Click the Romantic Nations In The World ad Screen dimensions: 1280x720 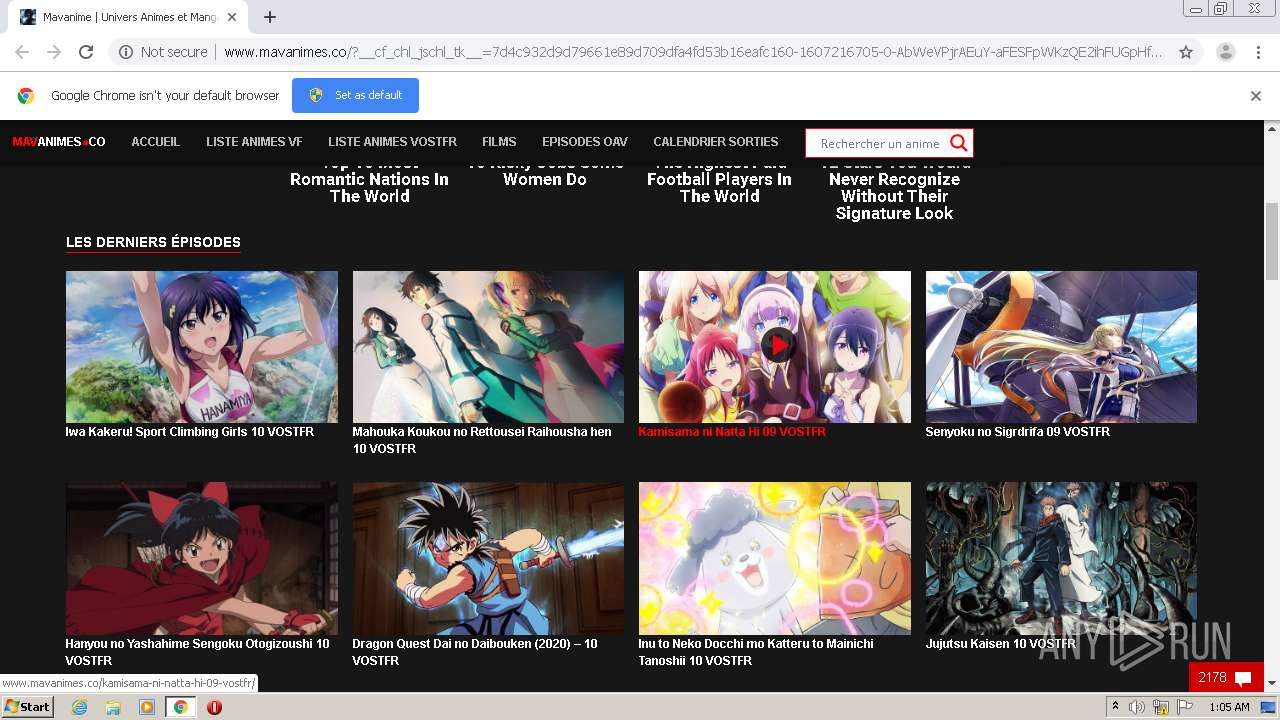click(x=370, y=180)
